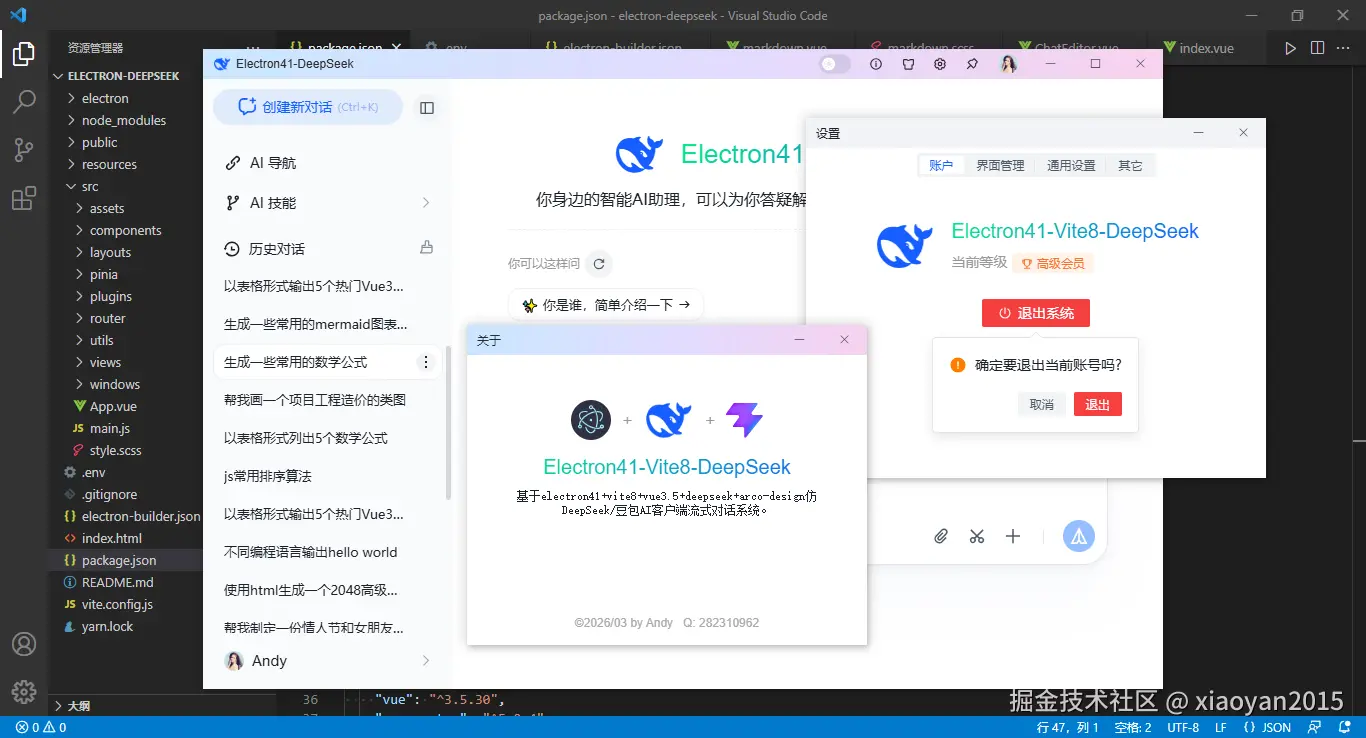Click the plus icon in the chat input
The height and width of the screenshot is (738, 1366).
1013,536
